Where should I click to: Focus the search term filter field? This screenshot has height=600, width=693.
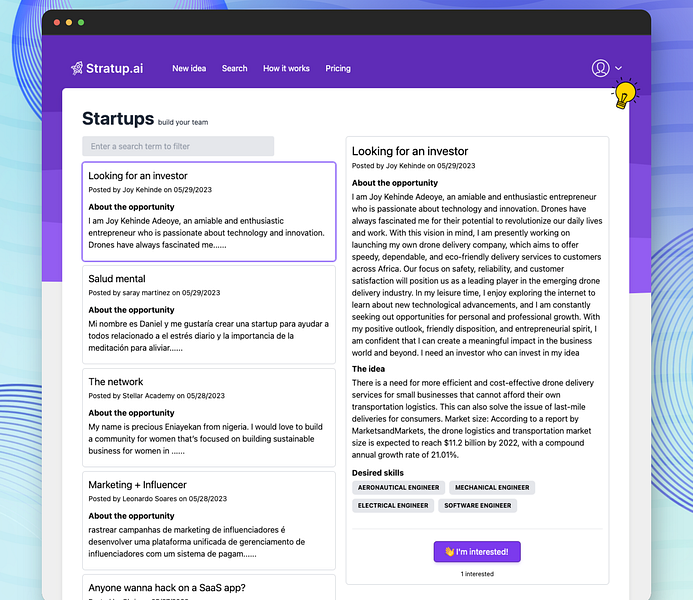click(178, 146)
